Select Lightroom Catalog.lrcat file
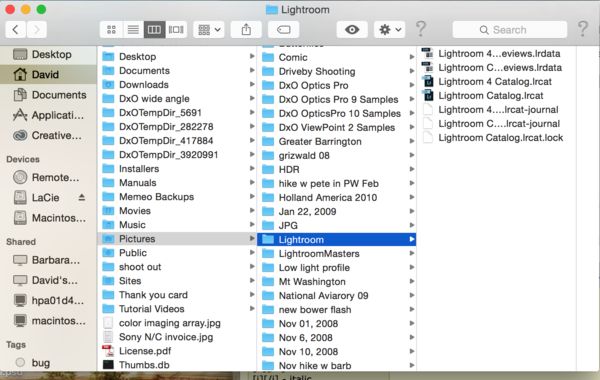 pyautogui.click(x=496, y=95)
